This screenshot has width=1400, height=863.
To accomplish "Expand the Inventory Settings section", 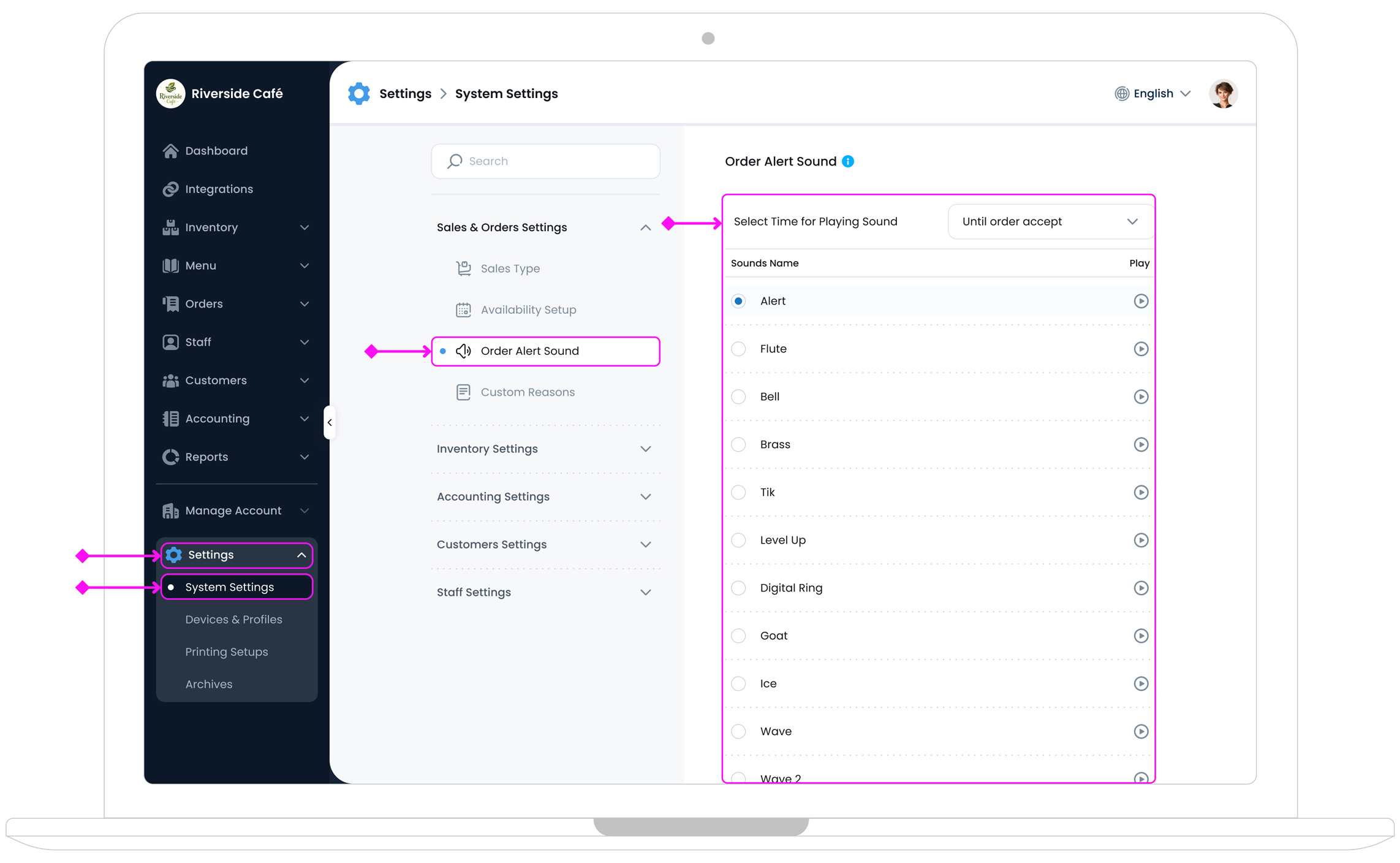I will pos(544,449).
